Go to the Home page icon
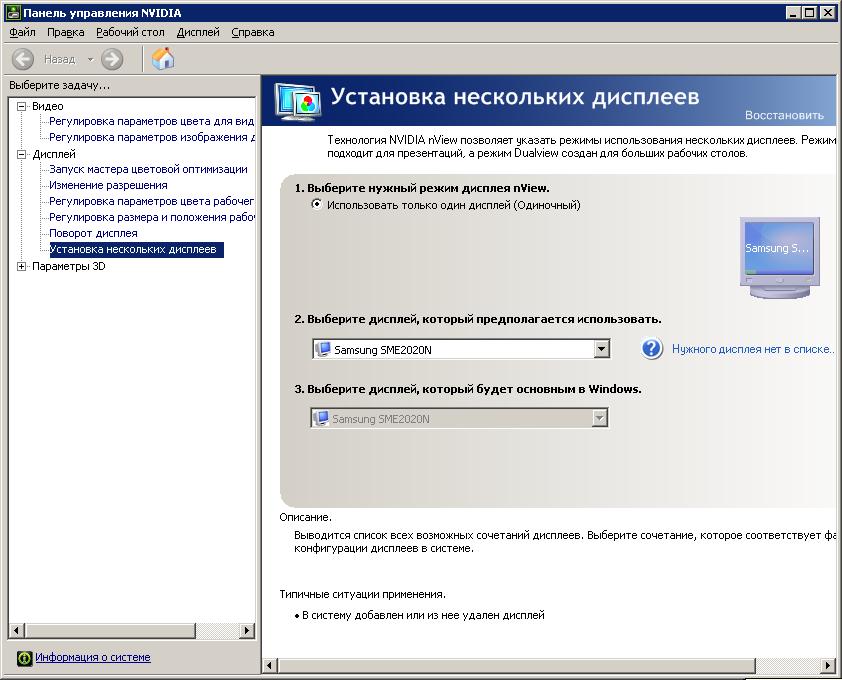842x680 pixels. [163, 59]
